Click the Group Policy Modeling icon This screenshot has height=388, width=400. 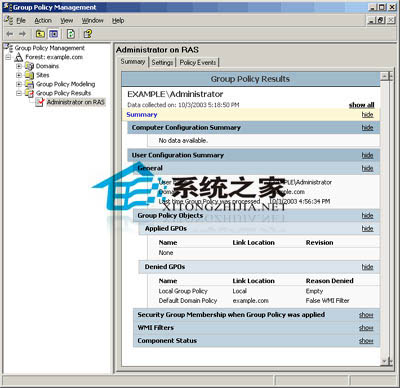coord(29,84)
